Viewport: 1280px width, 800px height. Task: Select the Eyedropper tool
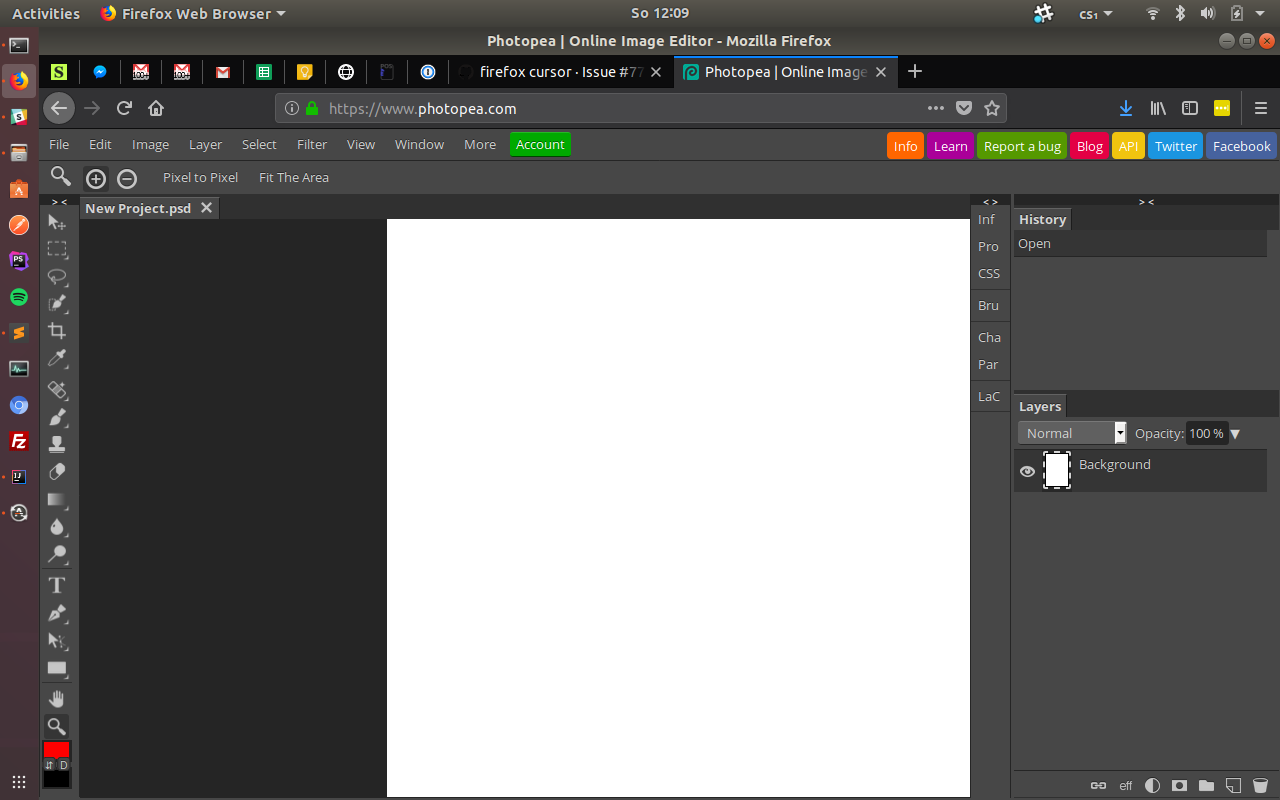click(57, 358)
